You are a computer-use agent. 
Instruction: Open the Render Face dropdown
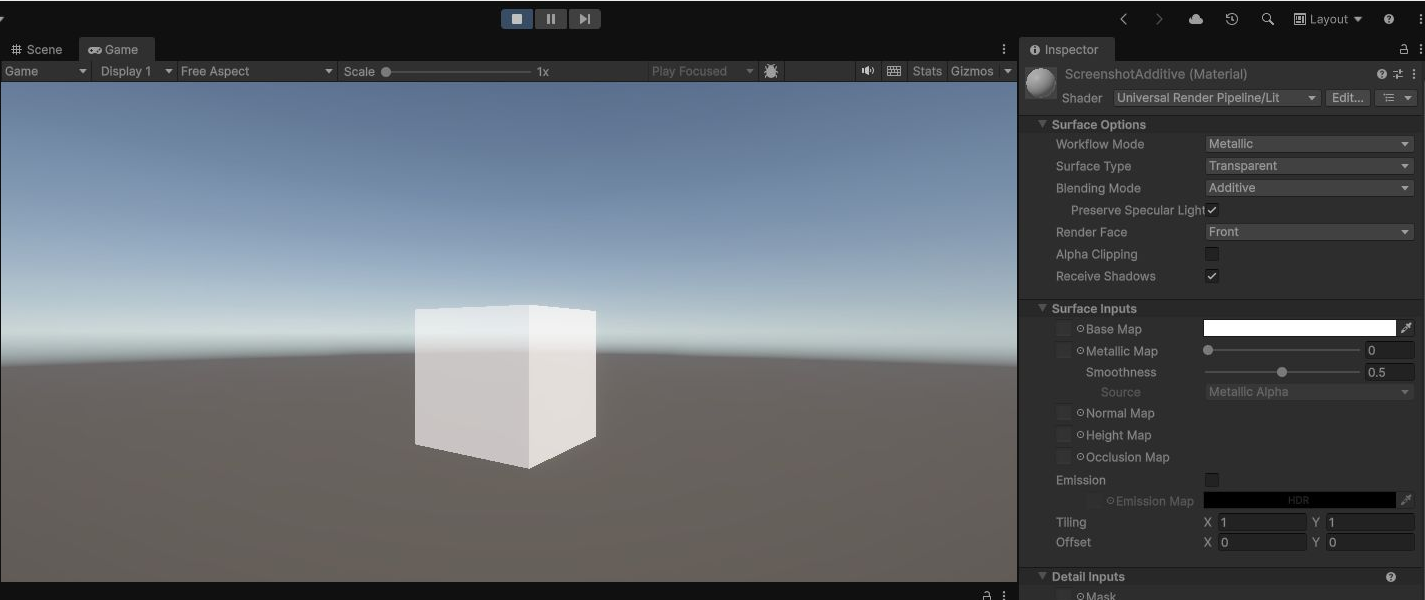(1309, 232)
